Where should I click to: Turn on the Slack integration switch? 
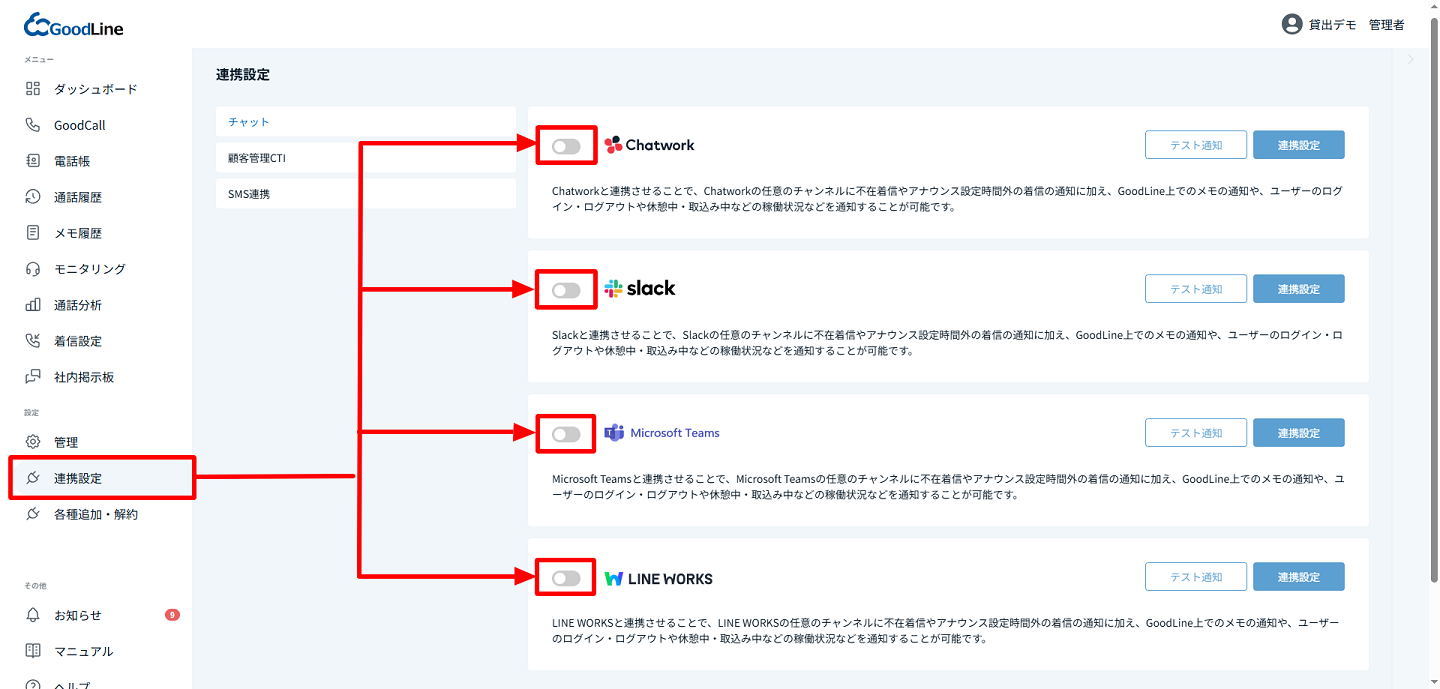(566, 290)
